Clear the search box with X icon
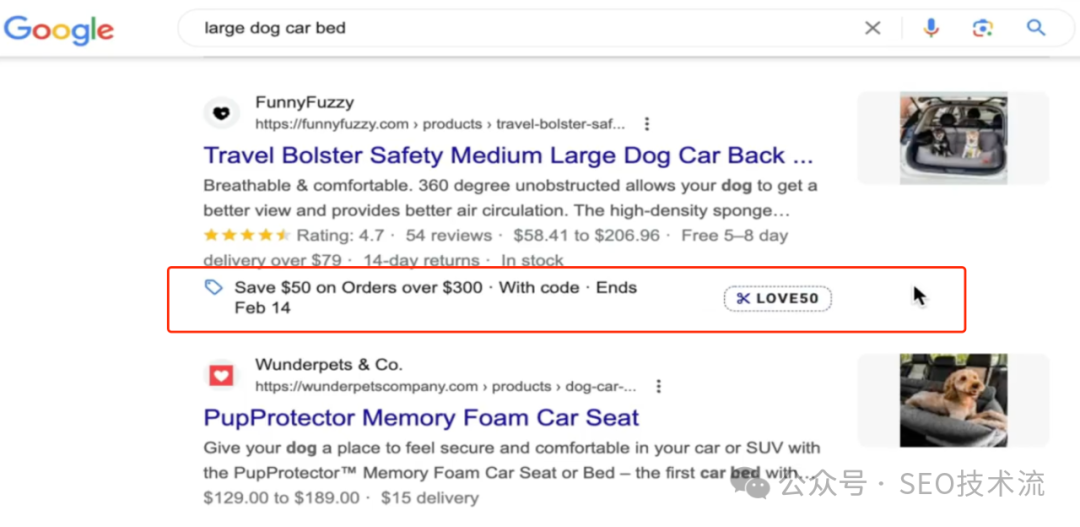 click(x=873, y=28)
